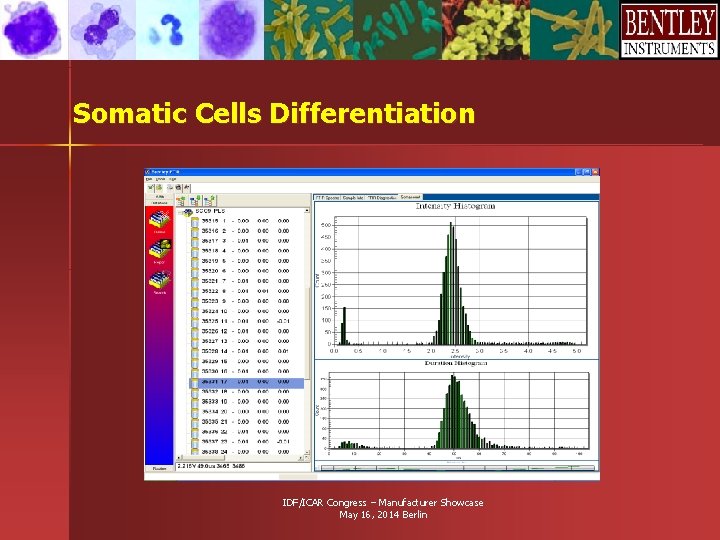Select sample row 35324 10

pos(246,311)
